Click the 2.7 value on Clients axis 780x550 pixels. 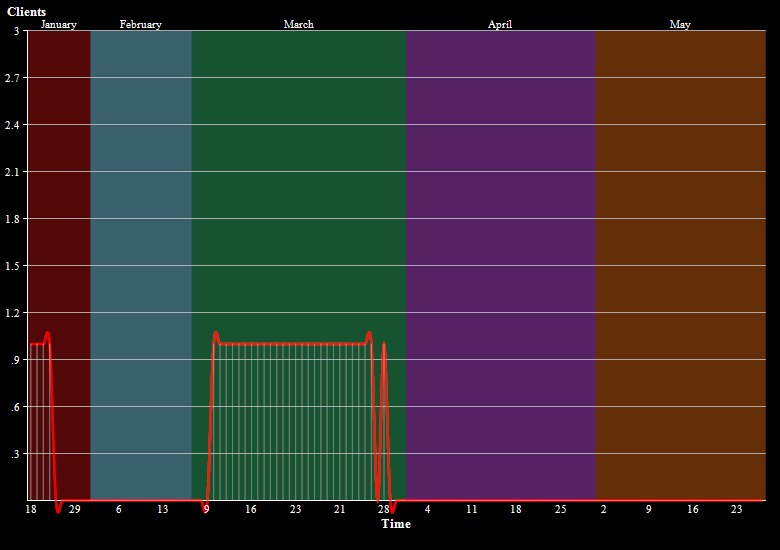click(12, 78)
